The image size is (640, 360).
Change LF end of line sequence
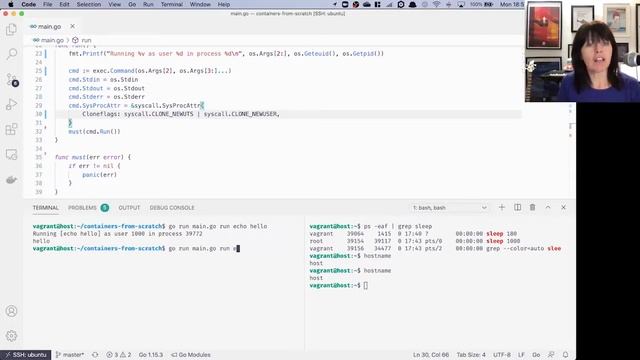tap(521, 355)
